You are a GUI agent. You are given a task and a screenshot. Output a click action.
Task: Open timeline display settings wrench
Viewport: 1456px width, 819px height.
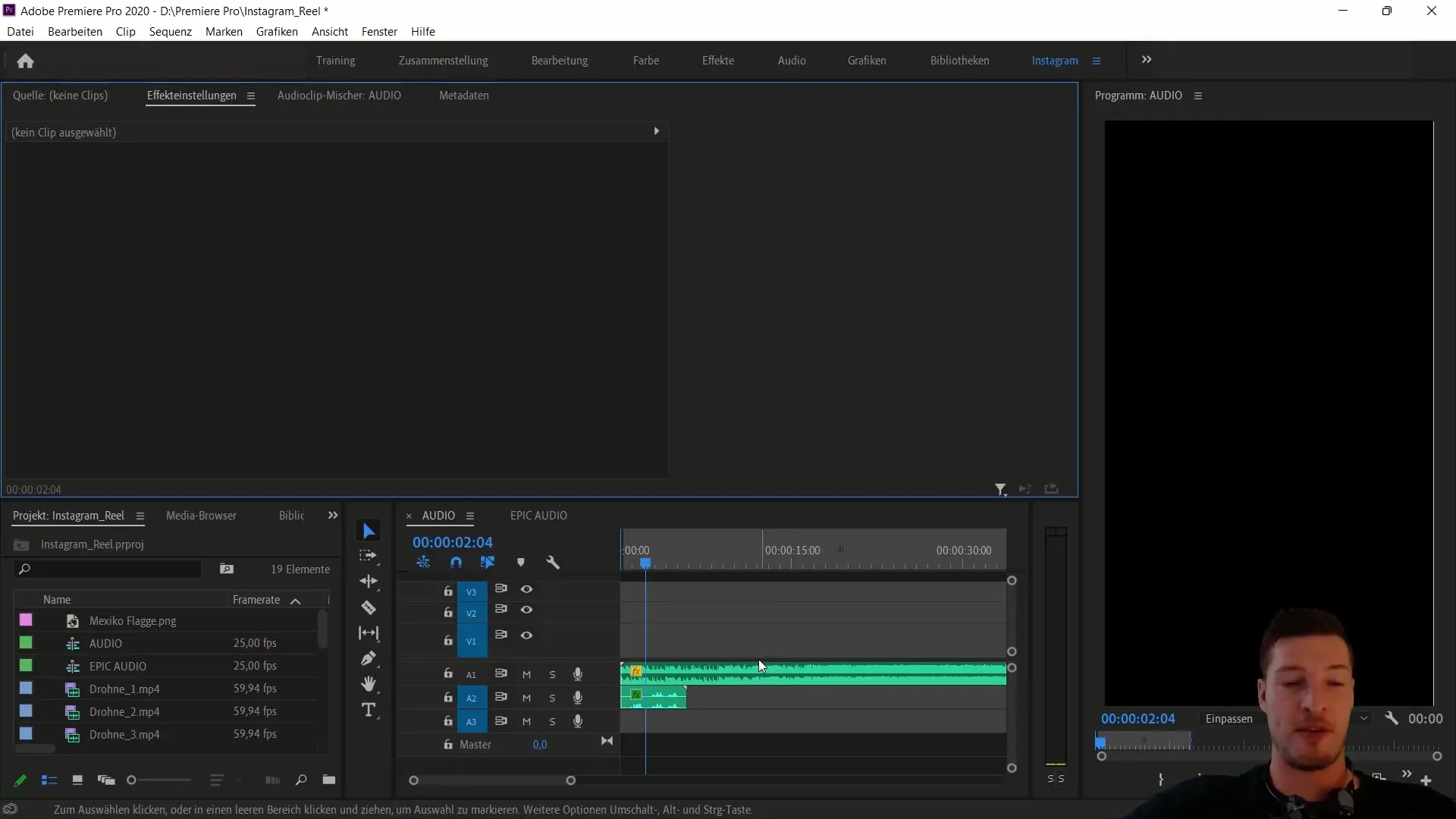tap(553, 563)
